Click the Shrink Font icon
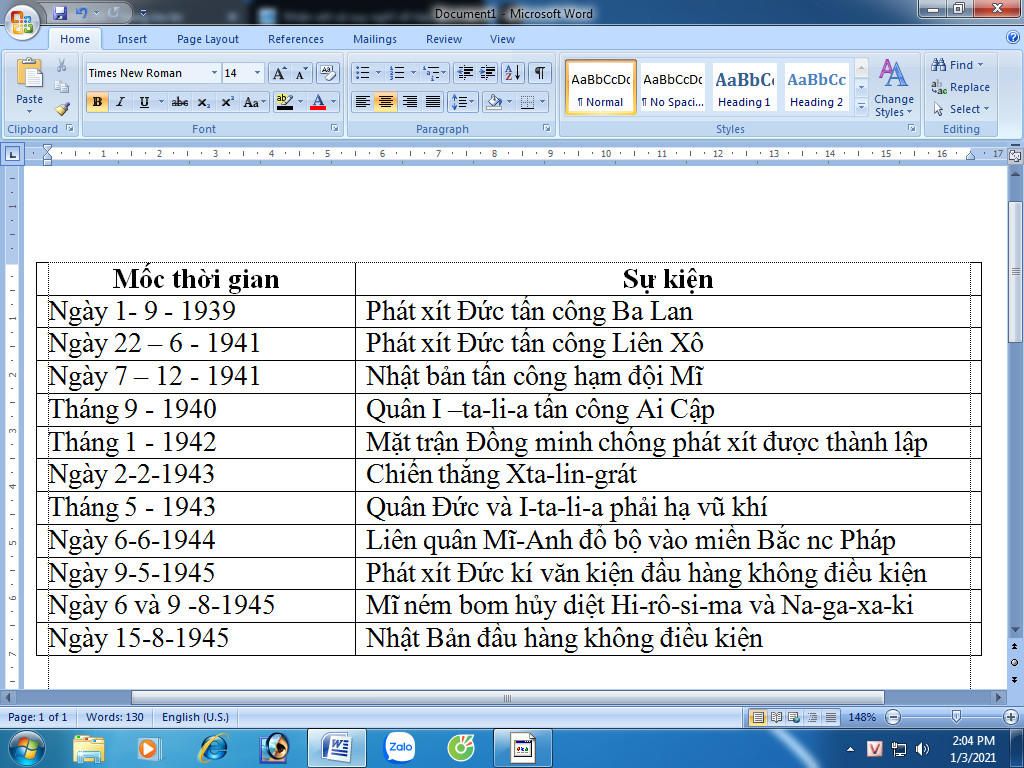 tap(300, 73)
